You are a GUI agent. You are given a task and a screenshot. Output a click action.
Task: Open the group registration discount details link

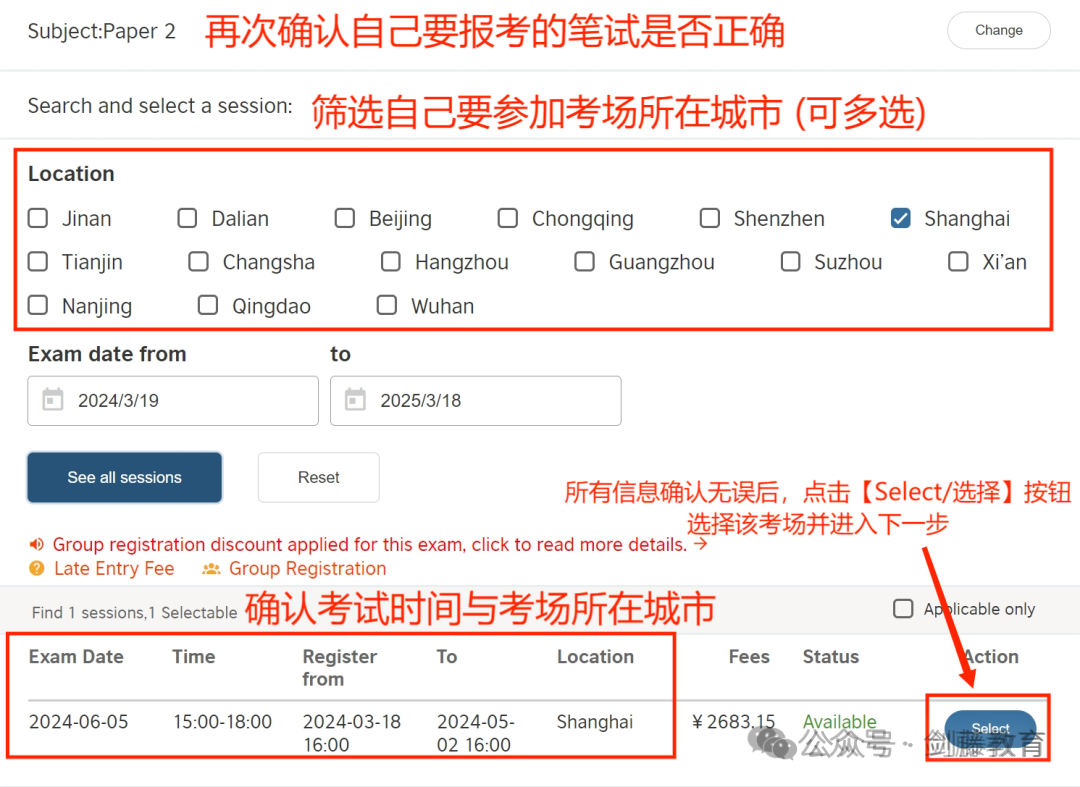pyautogui.click(x=370, y=545)
